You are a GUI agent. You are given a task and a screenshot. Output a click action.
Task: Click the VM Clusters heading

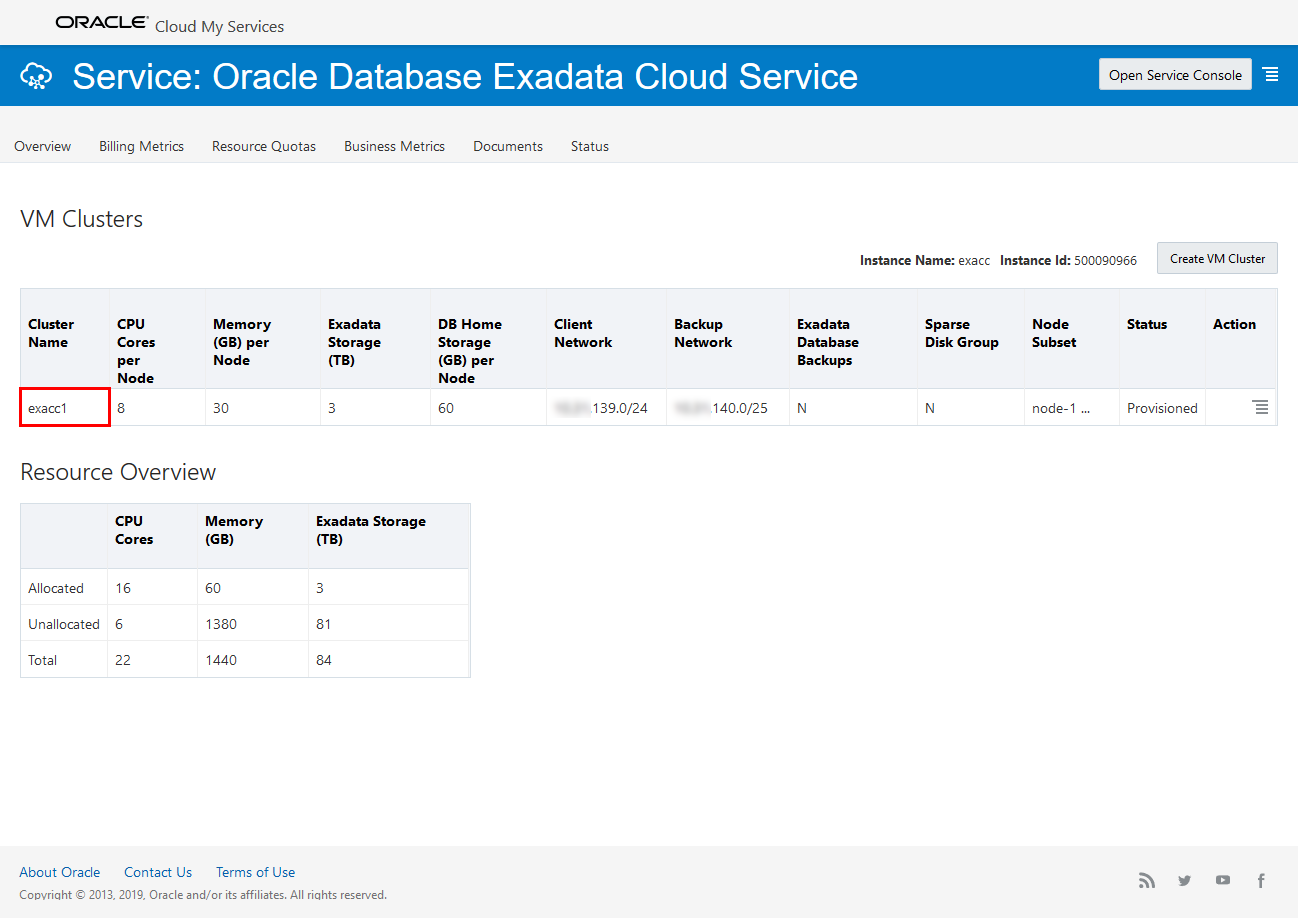pyautogui.click(x=82, y=219)
